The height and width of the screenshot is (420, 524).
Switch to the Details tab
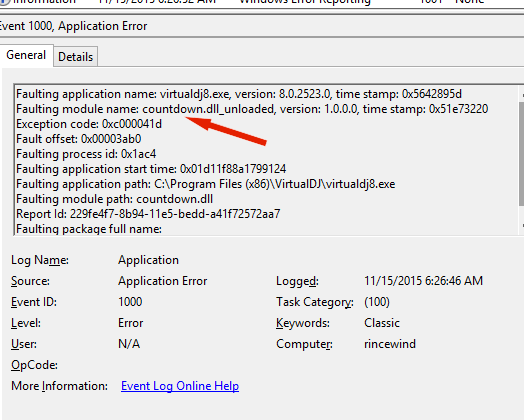point(76,57)
